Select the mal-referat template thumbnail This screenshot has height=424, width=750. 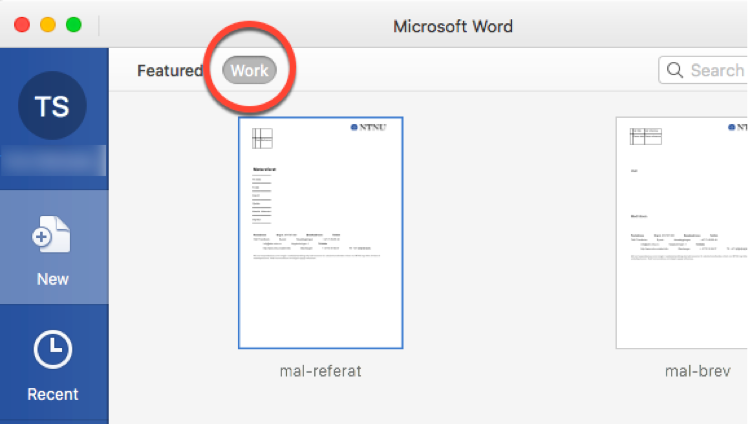(x=320, y=233)
